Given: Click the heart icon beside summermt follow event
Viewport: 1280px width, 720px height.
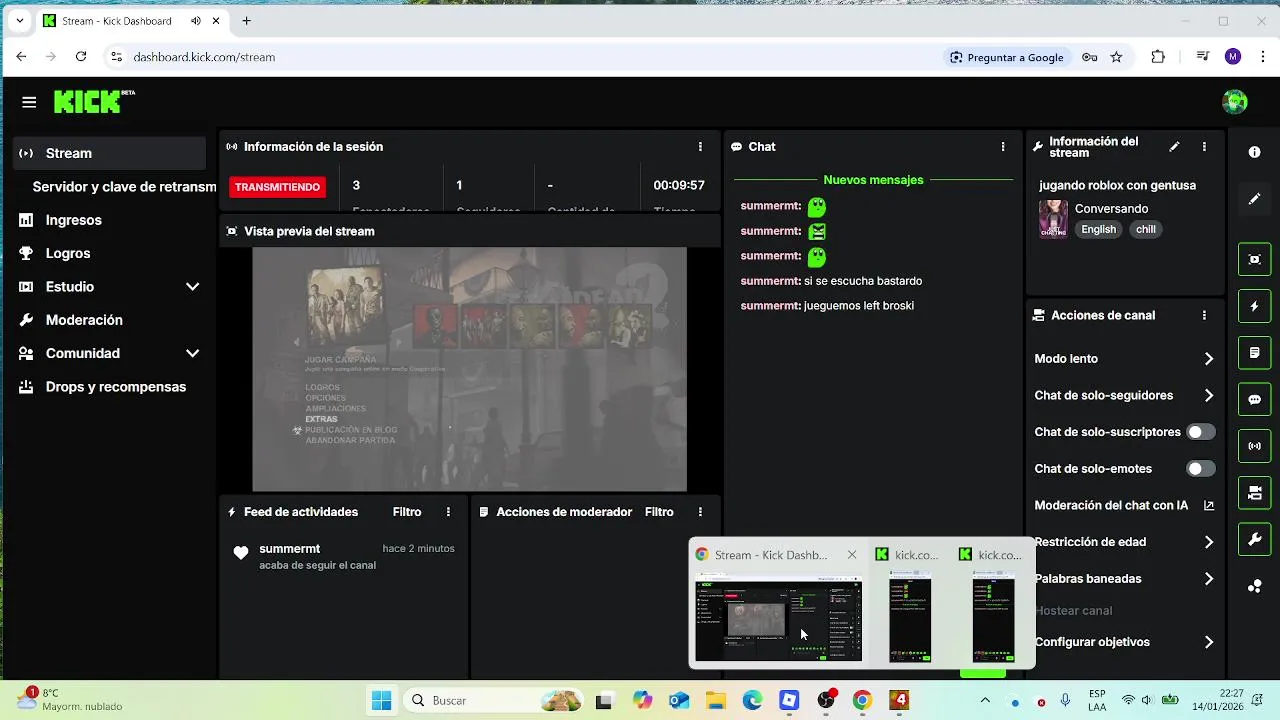Looking at the screenshot, I should point(241,553).
